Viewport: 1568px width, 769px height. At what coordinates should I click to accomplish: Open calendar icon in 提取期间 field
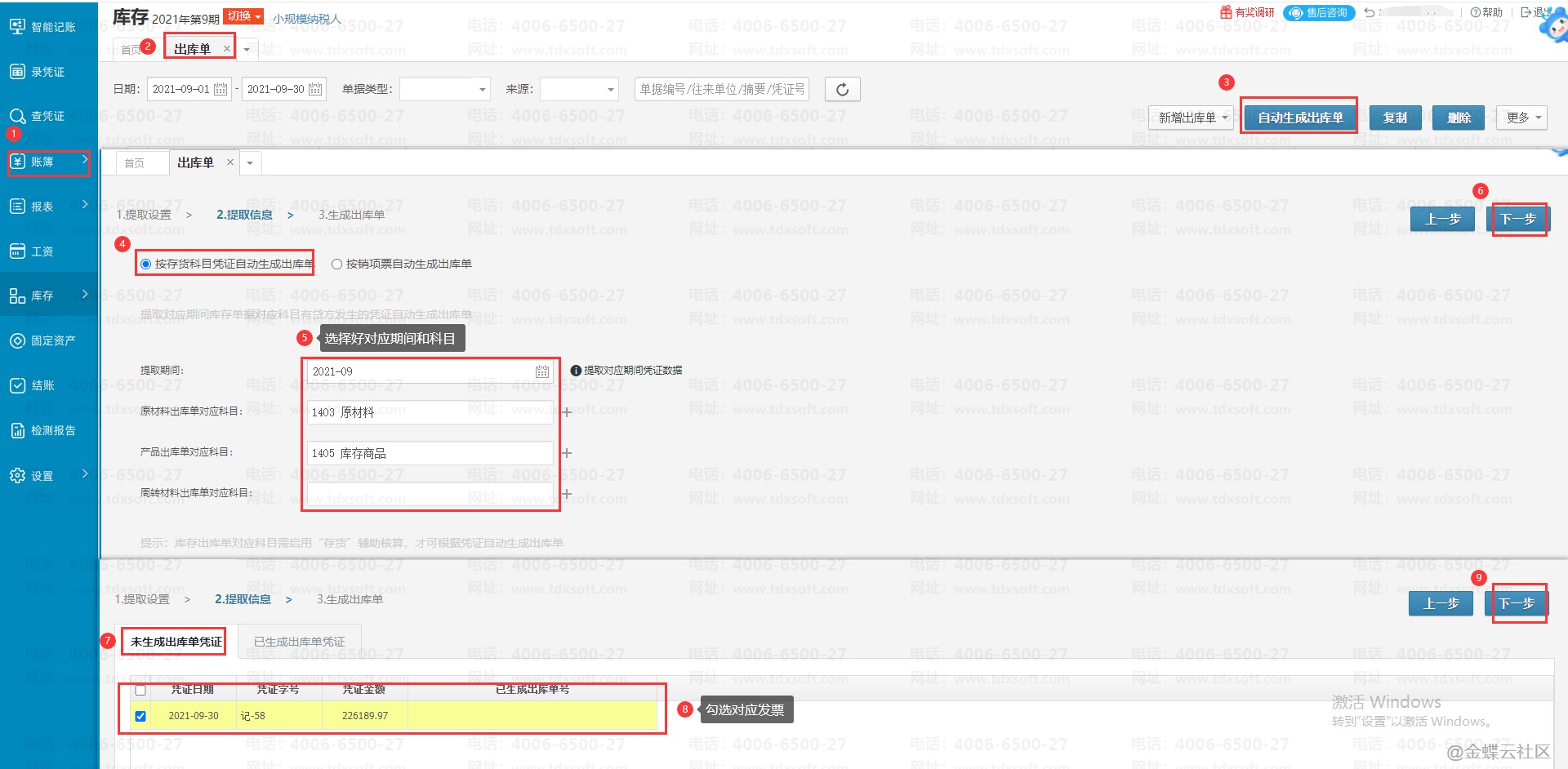[541, 371]
